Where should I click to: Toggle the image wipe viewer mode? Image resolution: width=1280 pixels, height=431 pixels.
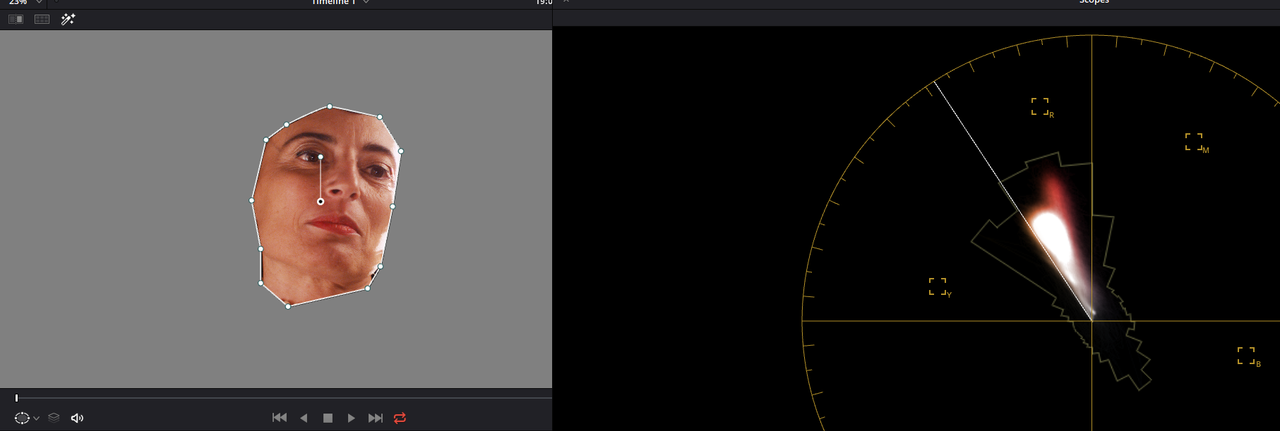pyautogui.click(x=15, y=19)
